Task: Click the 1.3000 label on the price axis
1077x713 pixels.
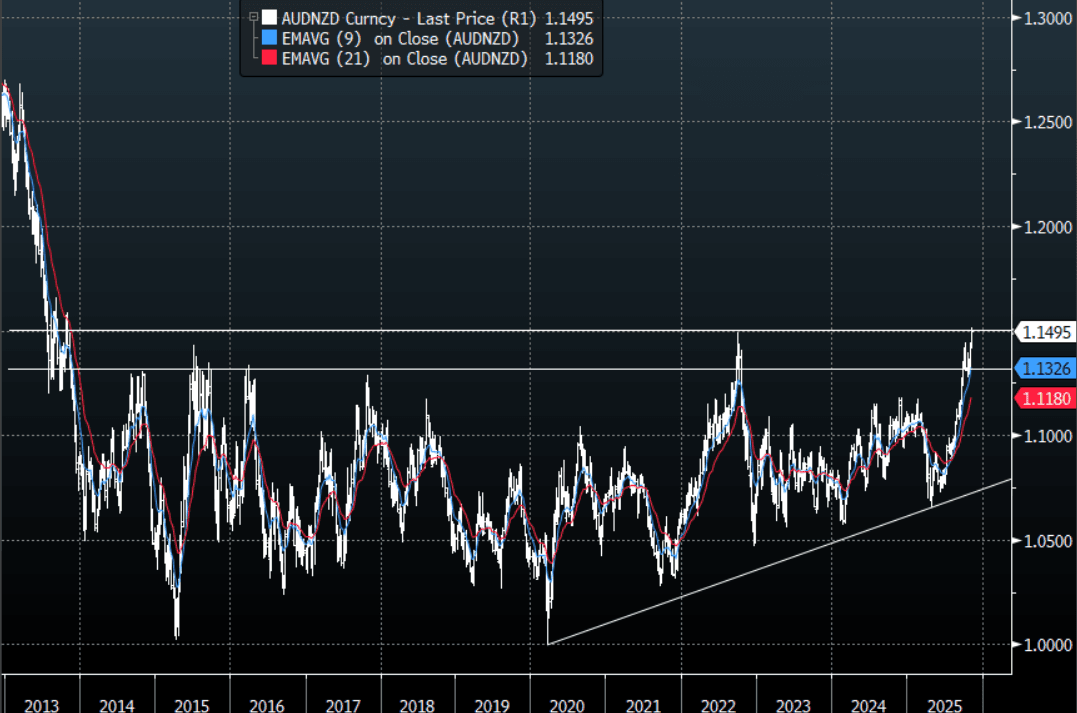Action: pos(1044,18)
